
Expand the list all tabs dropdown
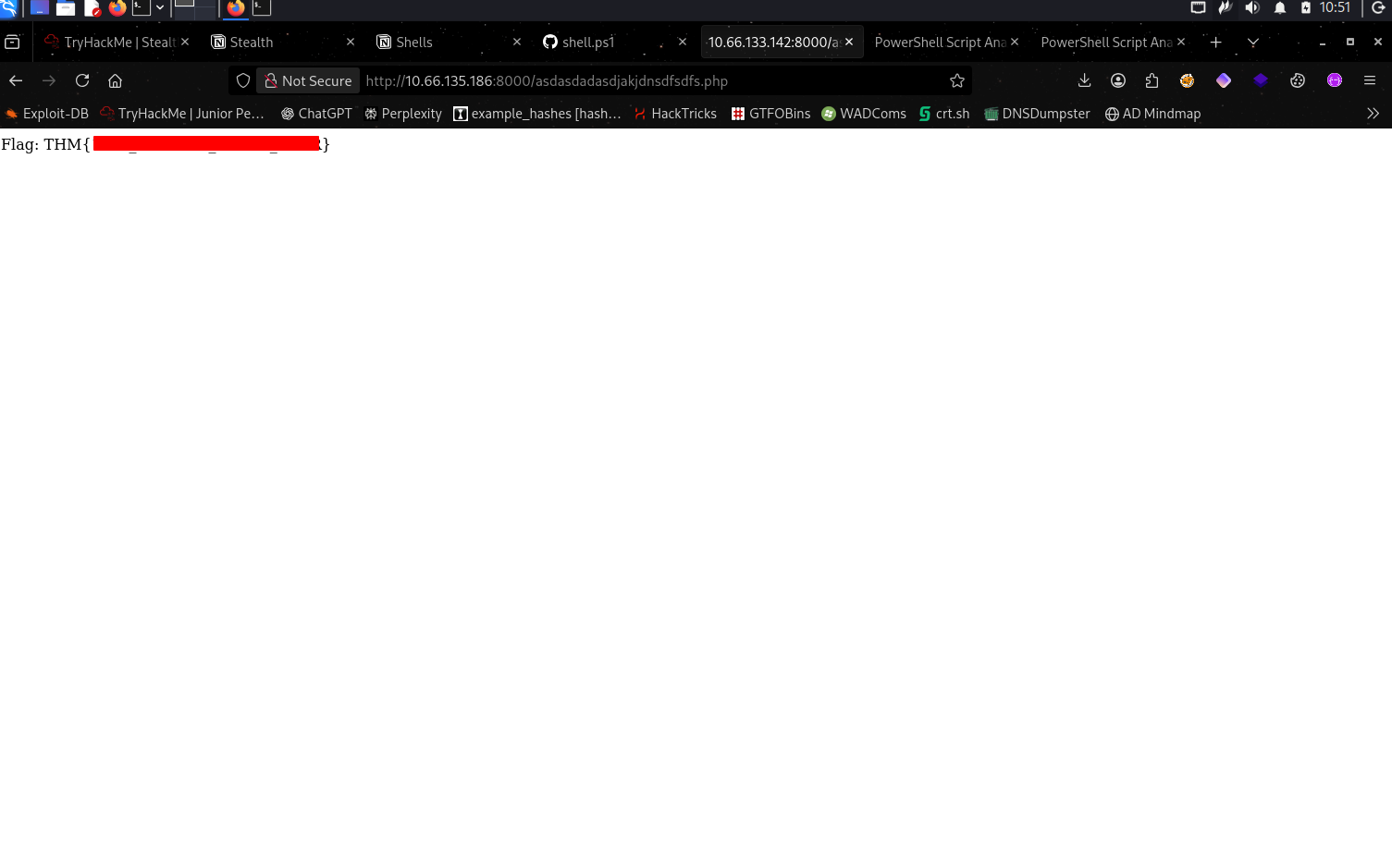point(1253,43)
